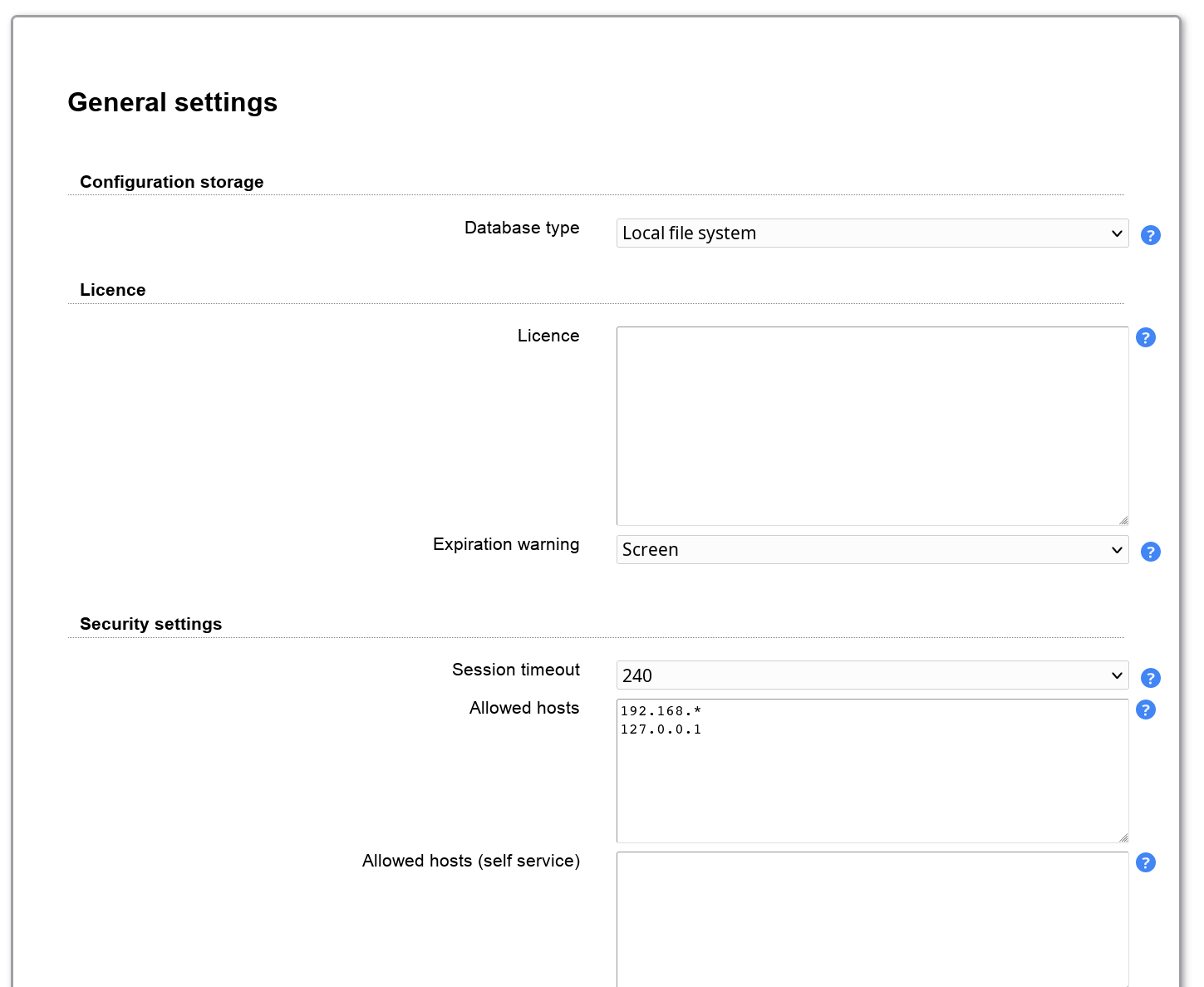Click the "Security settings" section heading

[x=150, y=624]
